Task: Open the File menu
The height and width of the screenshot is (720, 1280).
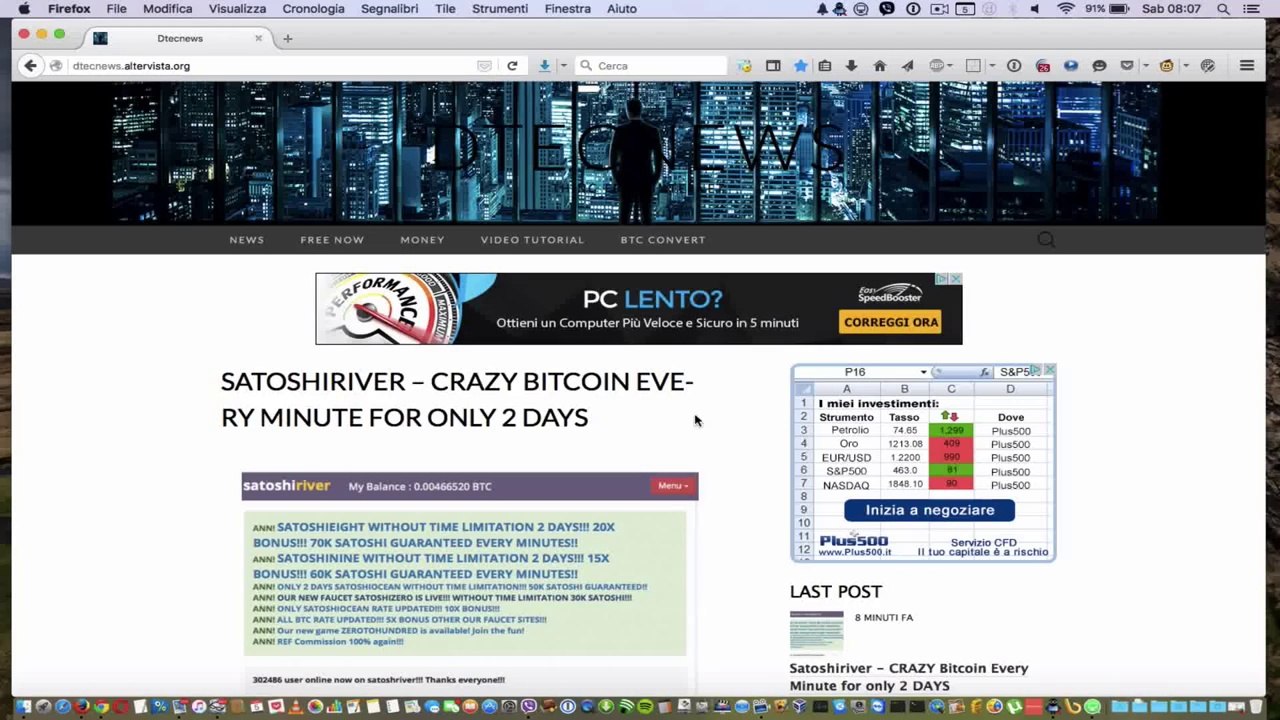Action: coord(117,9)
